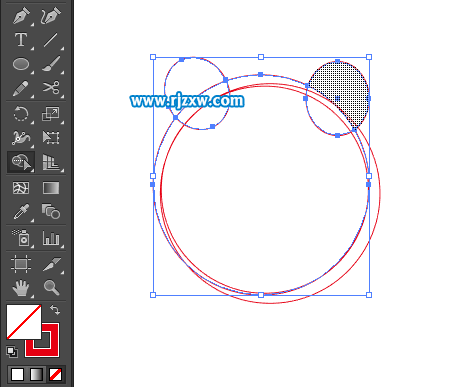Pick the Line Segment tool

pos(51,40)
